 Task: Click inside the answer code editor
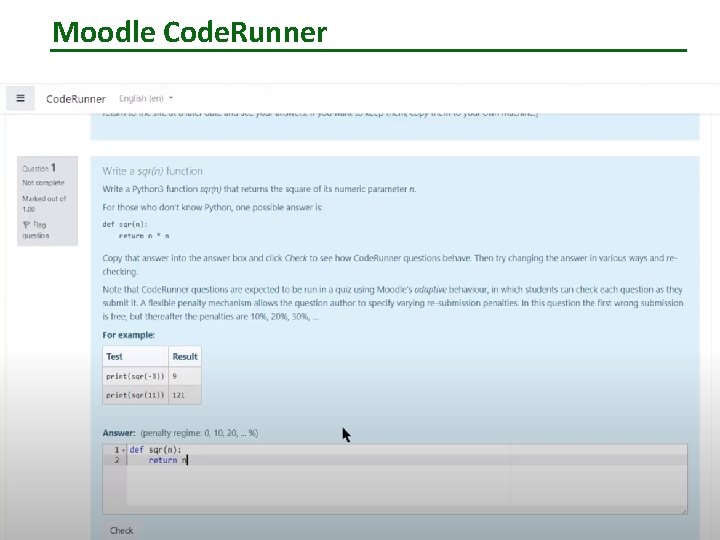click(395, 479)
